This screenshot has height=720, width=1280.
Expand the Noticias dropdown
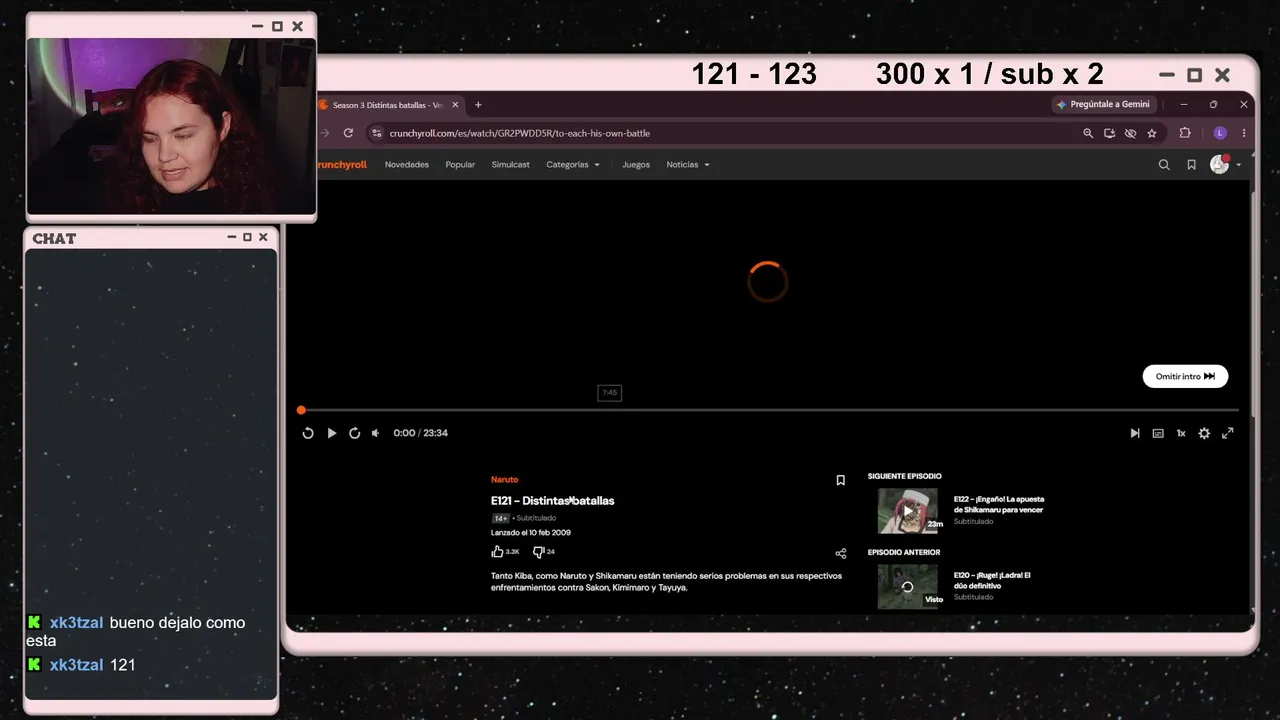pos(688,165)
